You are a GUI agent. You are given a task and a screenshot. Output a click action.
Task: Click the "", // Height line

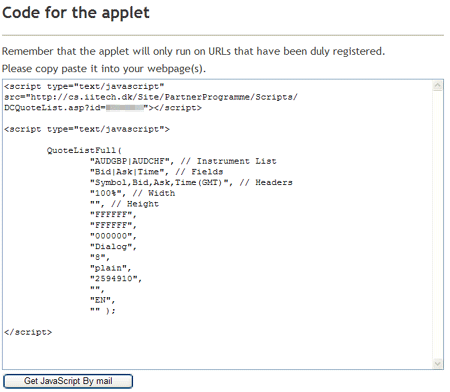[x=124, y=204]
